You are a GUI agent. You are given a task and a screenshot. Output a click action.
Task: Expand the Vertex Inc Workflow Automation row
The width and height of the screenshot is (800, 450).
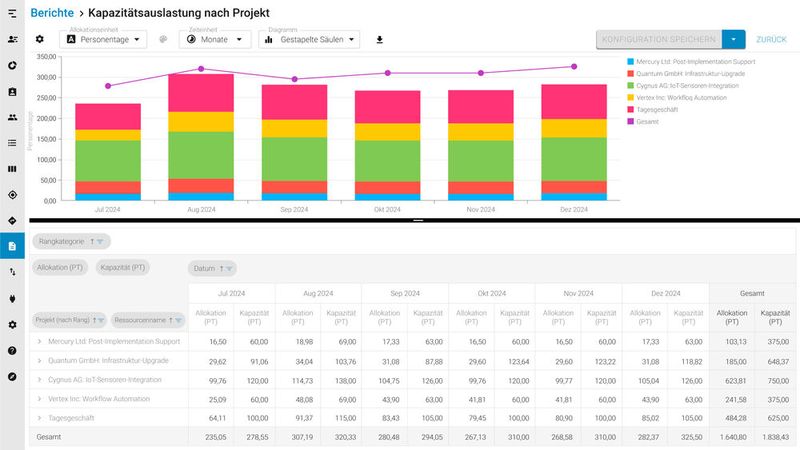coord(38,398)
